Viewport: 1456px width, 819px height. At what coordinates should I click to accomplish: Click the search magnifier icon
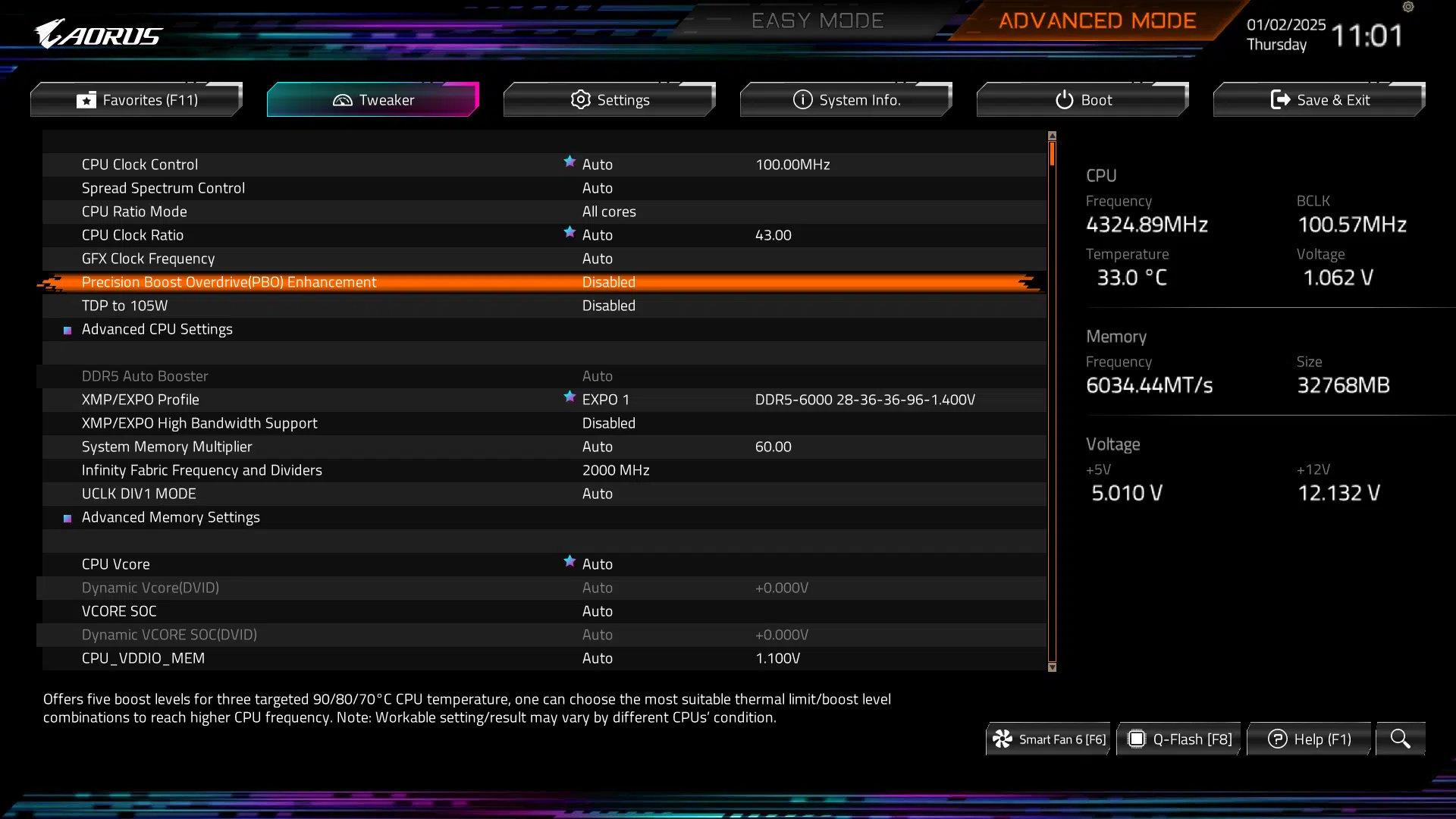click(x=1400, y=739)
